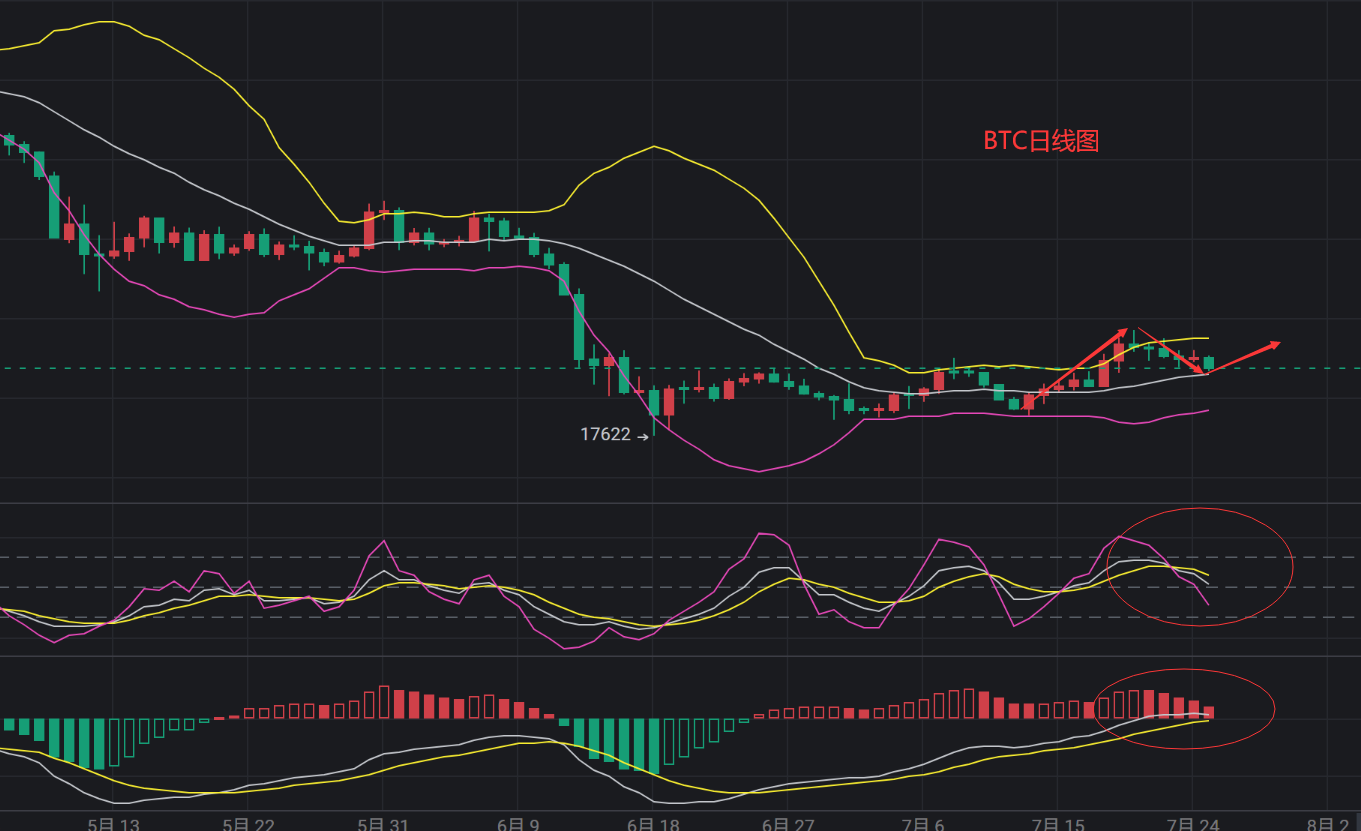
Task: Click the 7月 15 date label
Action: 1059,824
